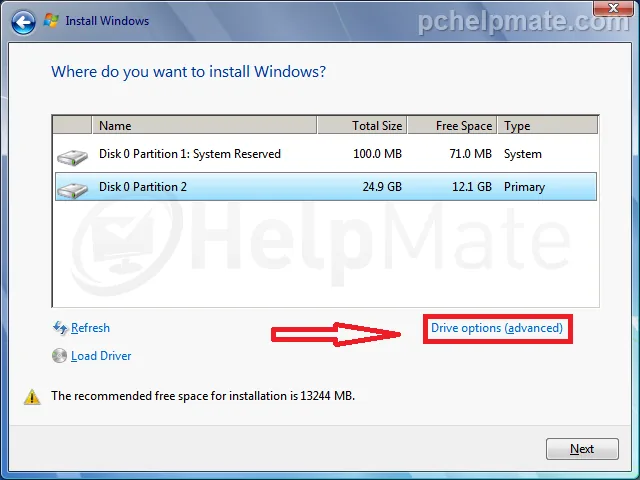Click the System type cell
Viewport: 640px width, 480px height.
point(523,154)
